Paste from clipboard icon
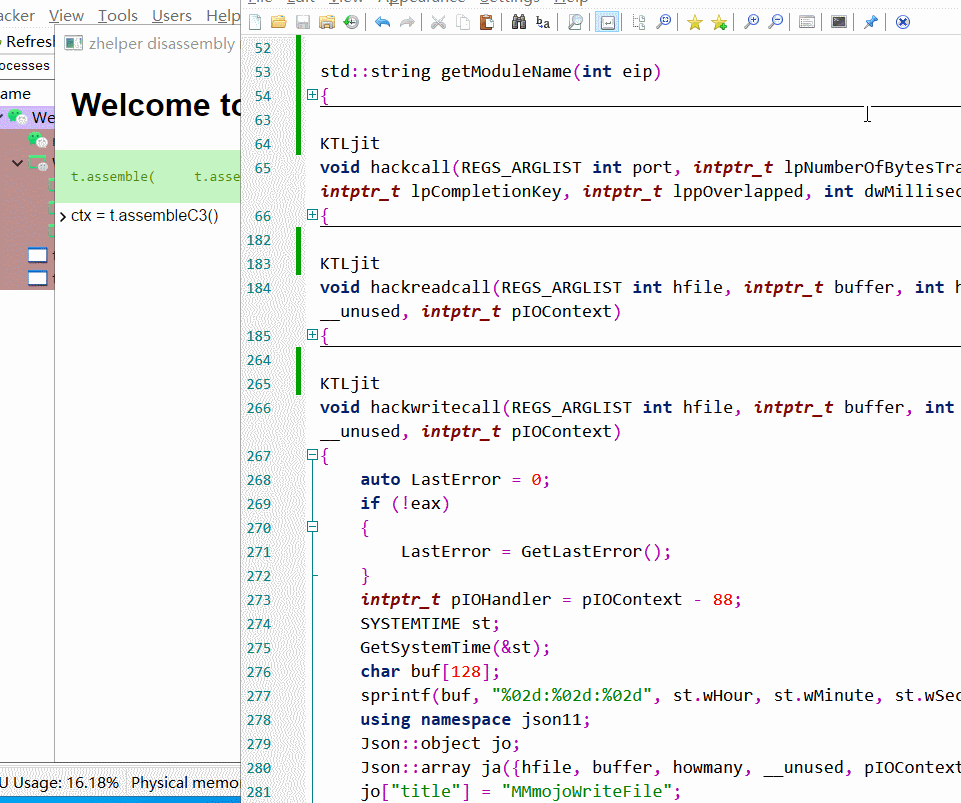This screenshot has height=803, width=961. click(487, 23)
